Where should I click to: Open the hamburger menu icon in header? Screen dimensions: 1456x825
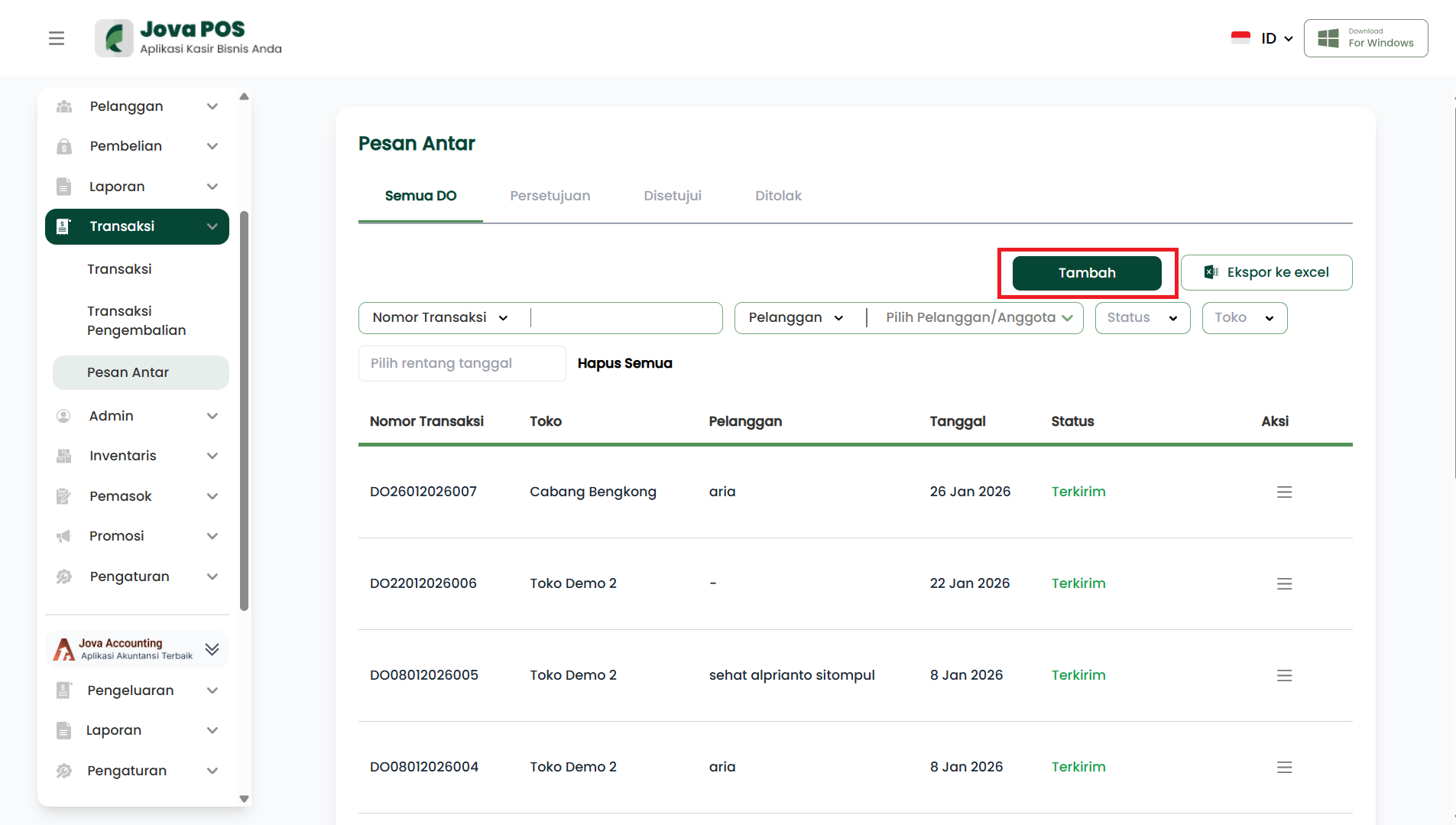(x=57, y=38)
